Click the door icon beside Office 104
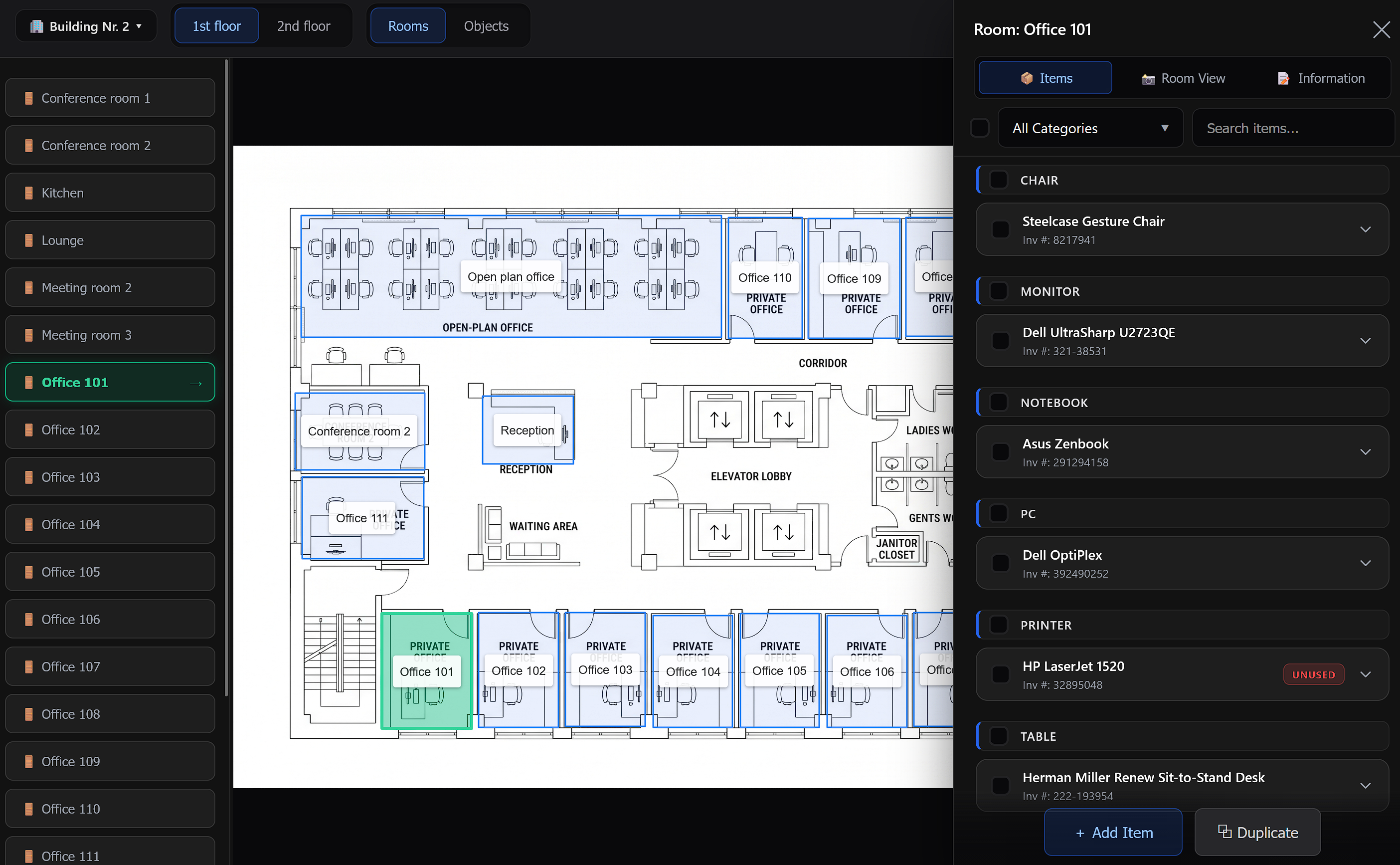The width and height of the screenshot is (1400, 865). coord(28,525)
